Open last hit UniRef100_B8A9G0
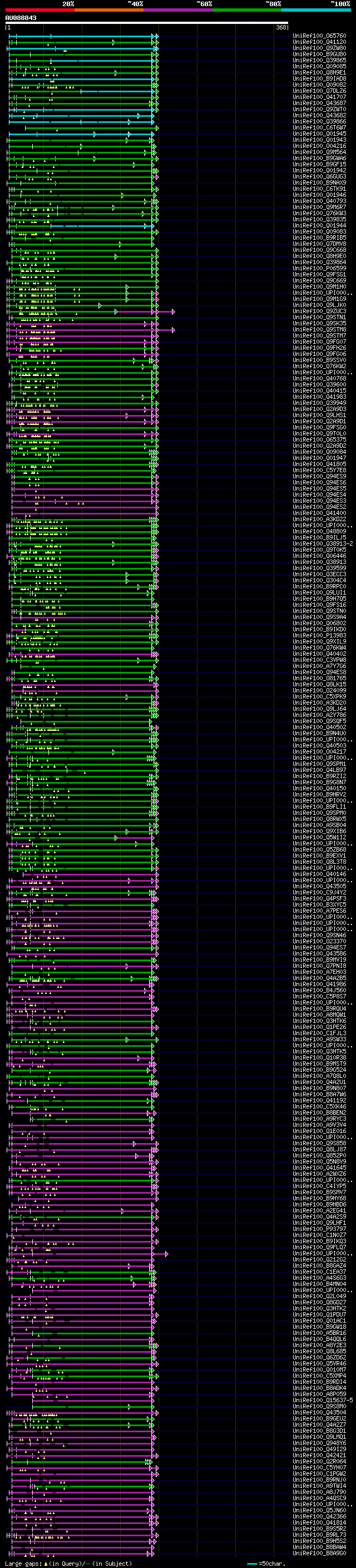 point(319,1554)
